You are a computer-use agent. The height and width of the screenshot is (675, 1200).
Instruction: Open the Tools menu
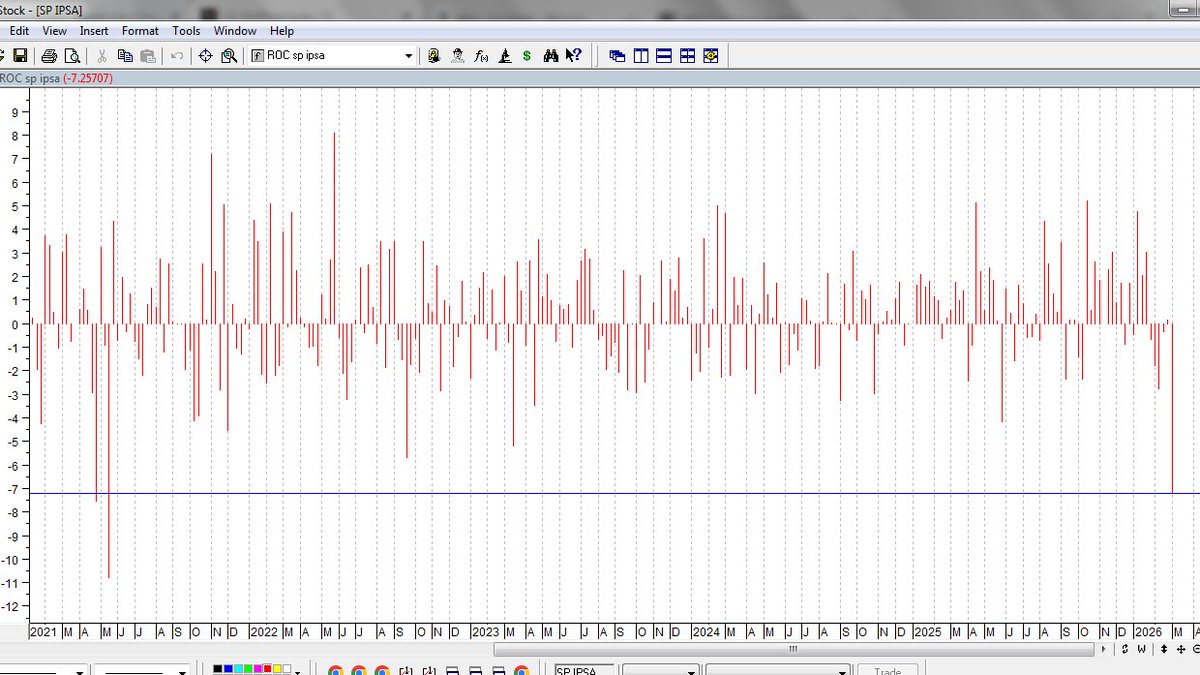[x=186, y=31]
